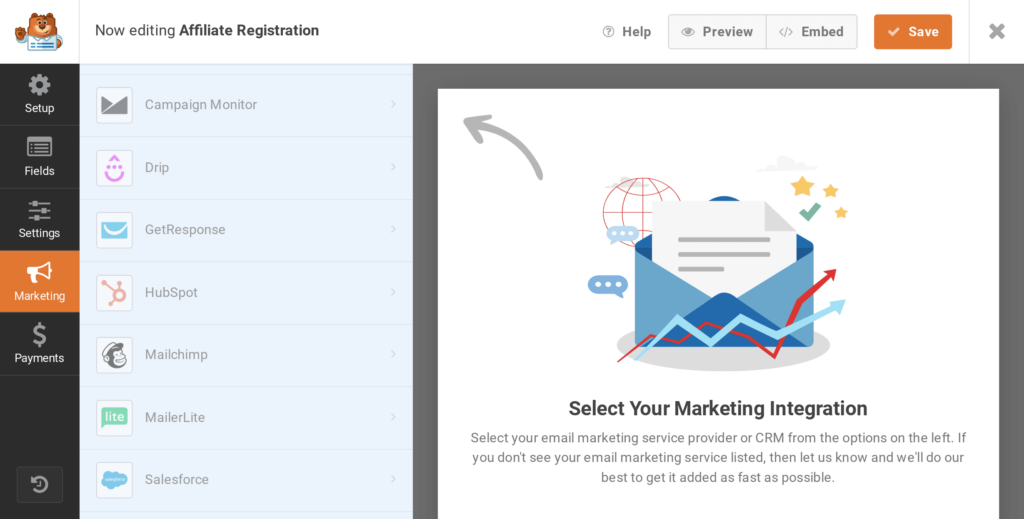Expand Campaign Monitor chevron arrow
This screenshot has width=1024, height=519.
click(x=393, y=104)
